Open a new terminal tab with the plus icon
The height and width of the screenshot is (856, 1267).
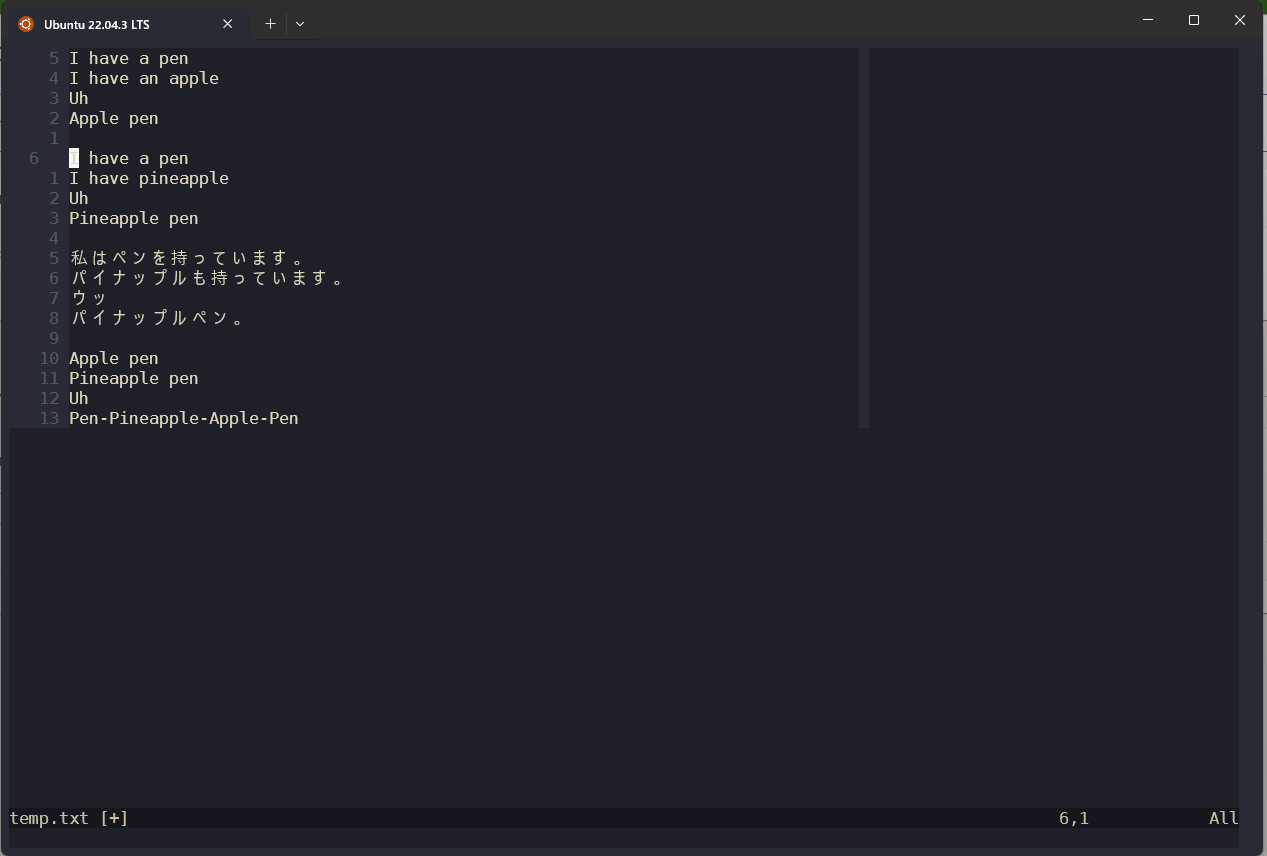(270, 23)
